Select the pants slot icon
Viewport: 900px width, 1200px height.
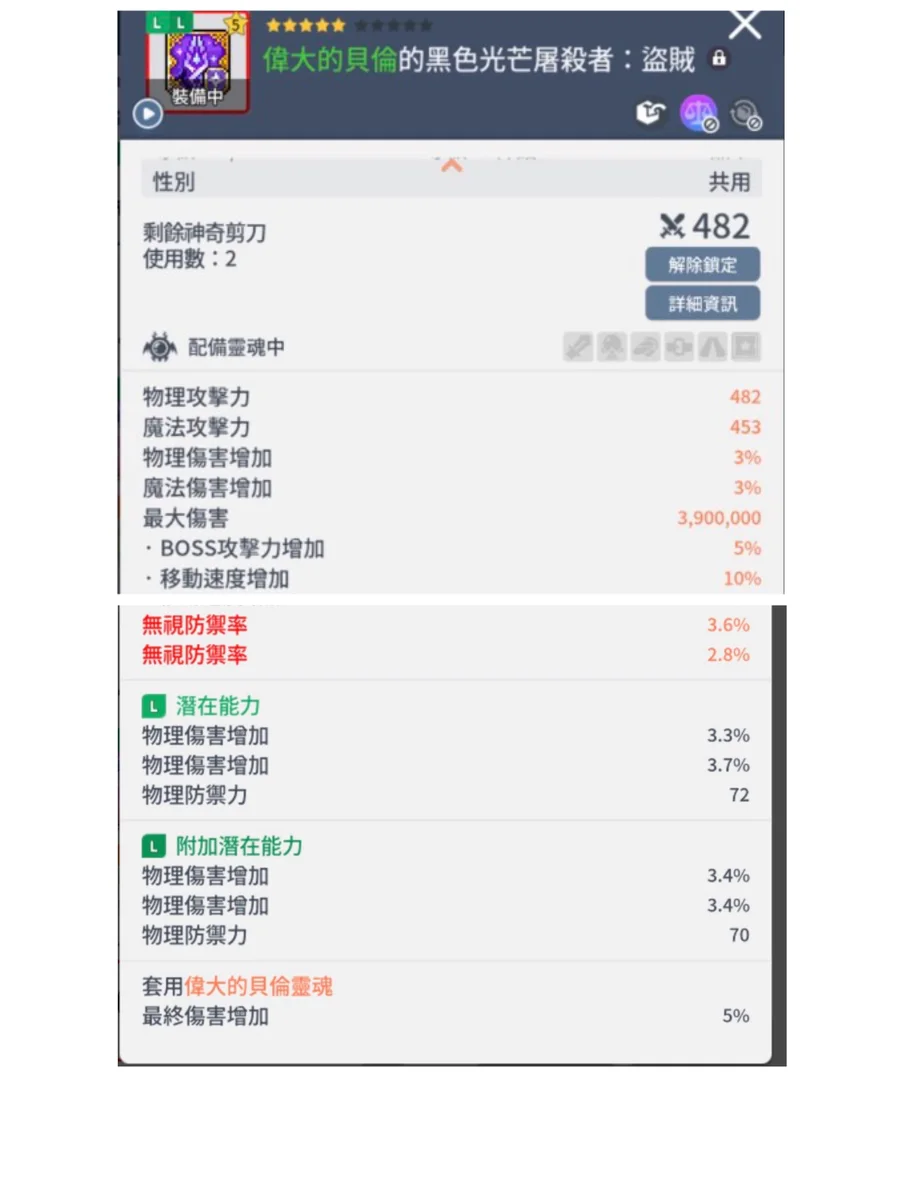[712, 347]
